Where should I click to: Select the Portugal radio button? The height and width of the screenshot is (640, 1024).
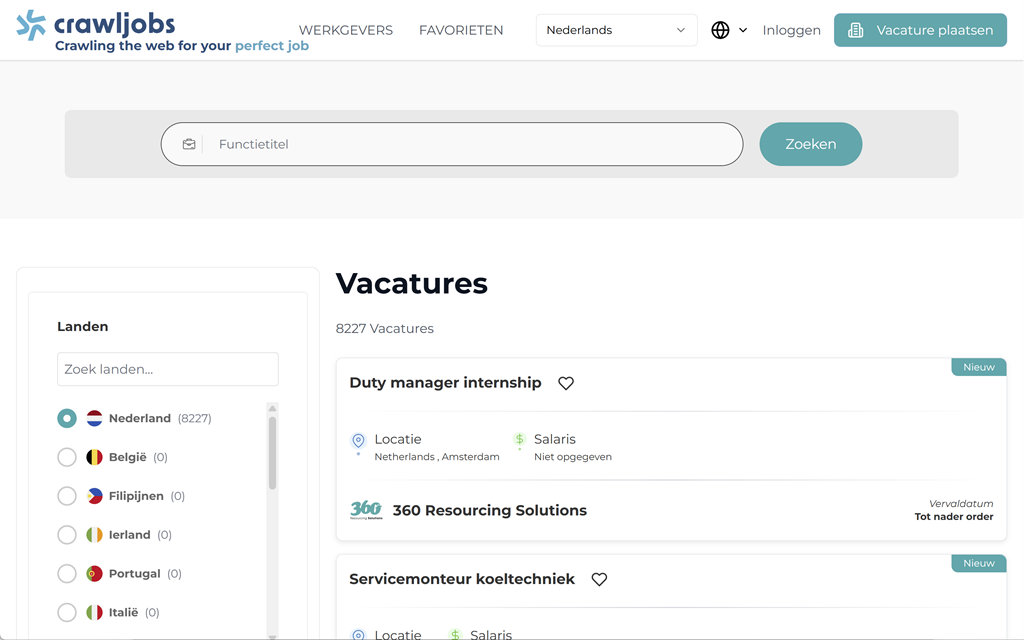(x=67, y=574)
